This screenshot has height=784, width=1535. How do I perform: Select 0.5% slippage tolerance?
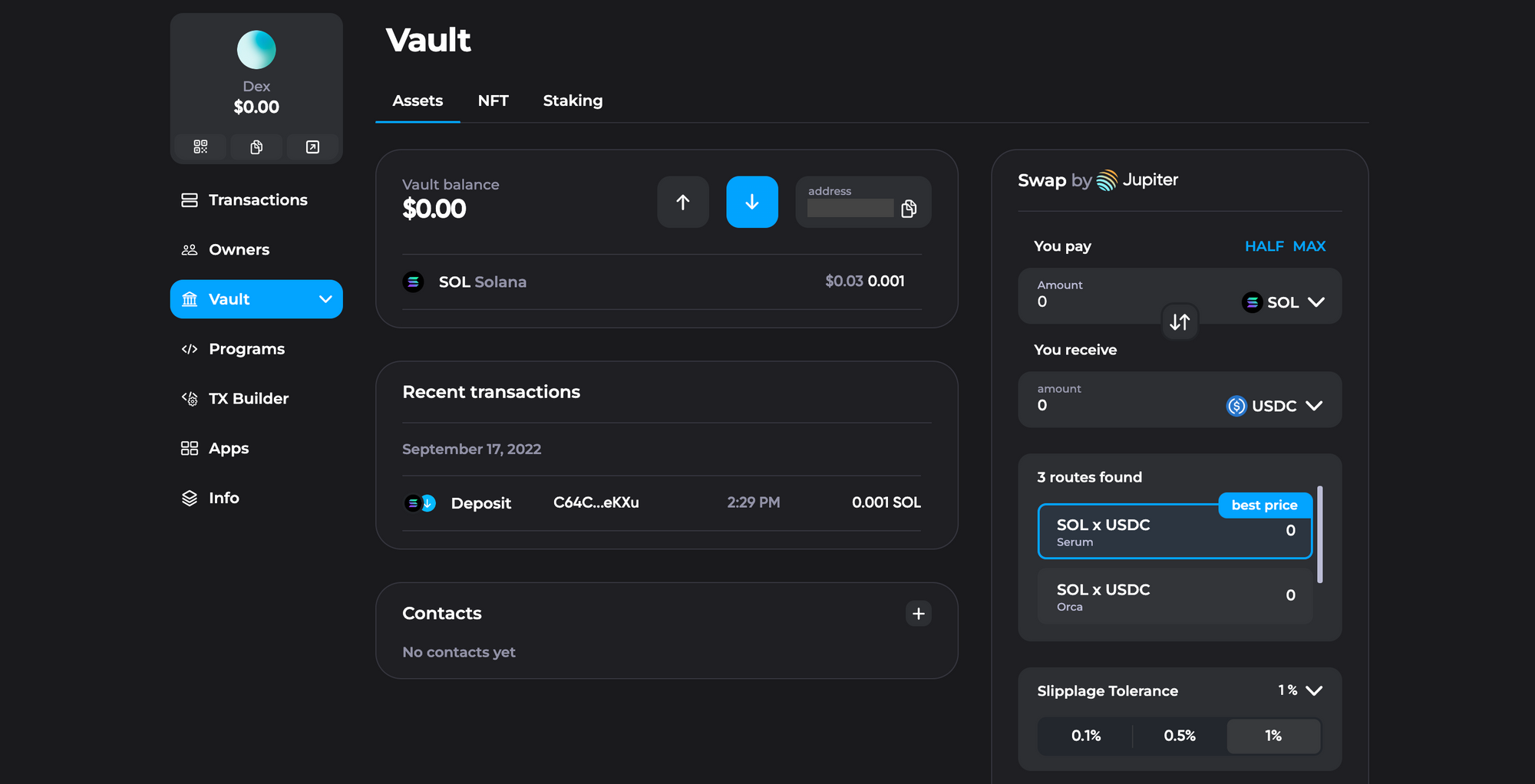pyautogui.click(x=1179, y=736)
